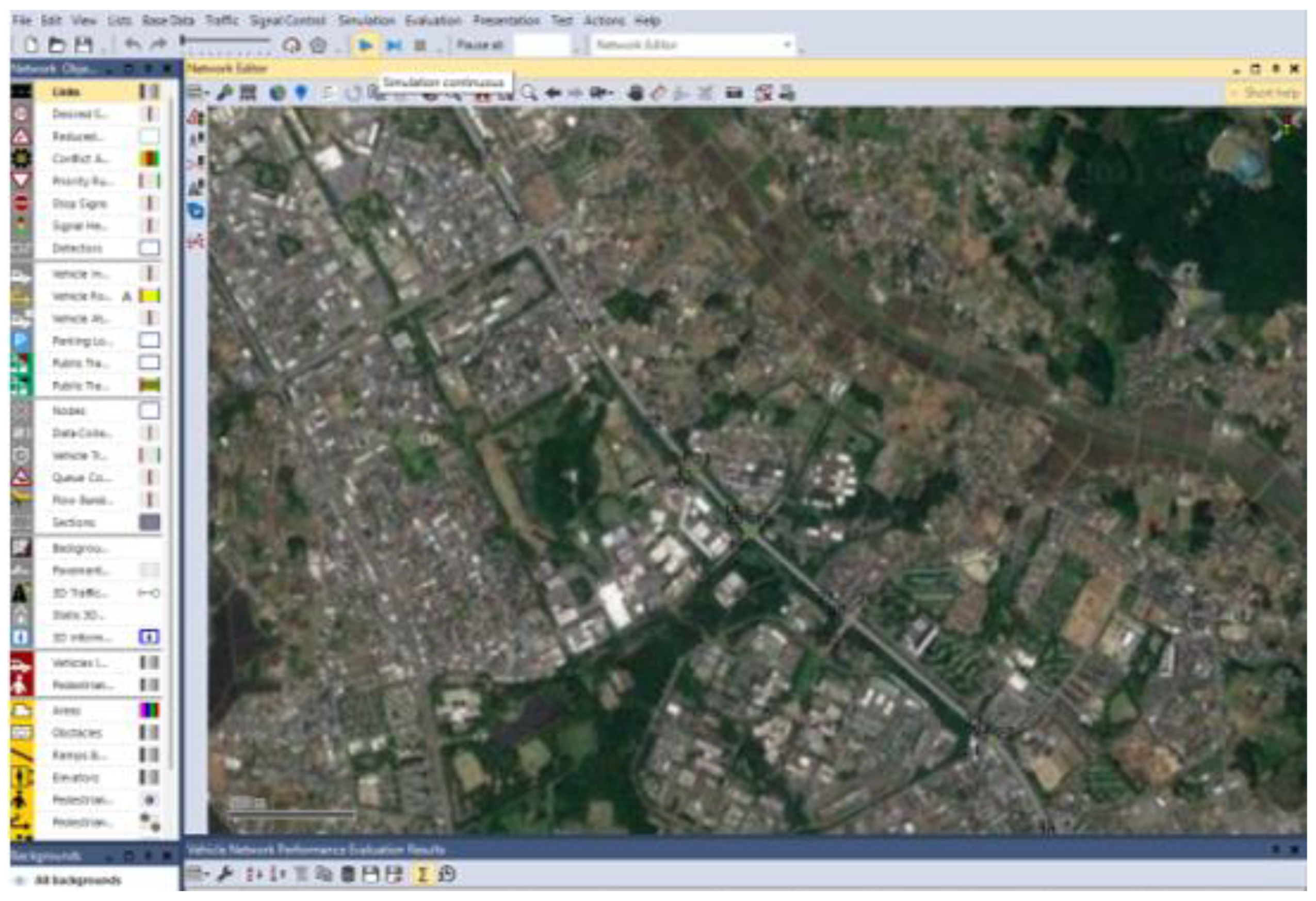Start Simulation continuous play button
Image resolution: width=1316 pixels, height=901 pixels.
(365, 45)
